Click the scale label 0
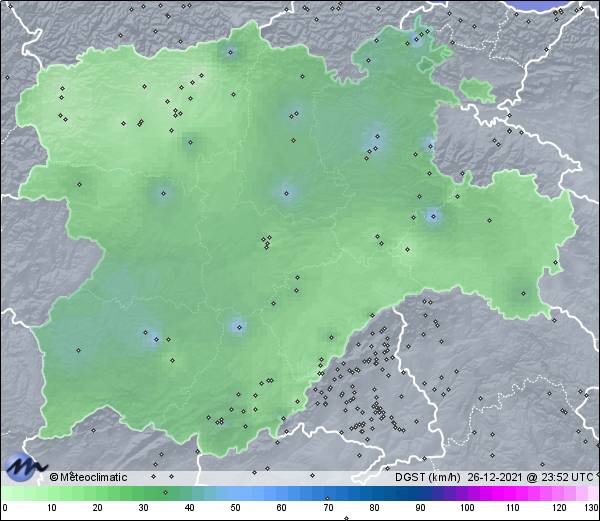 coord(5,508)
